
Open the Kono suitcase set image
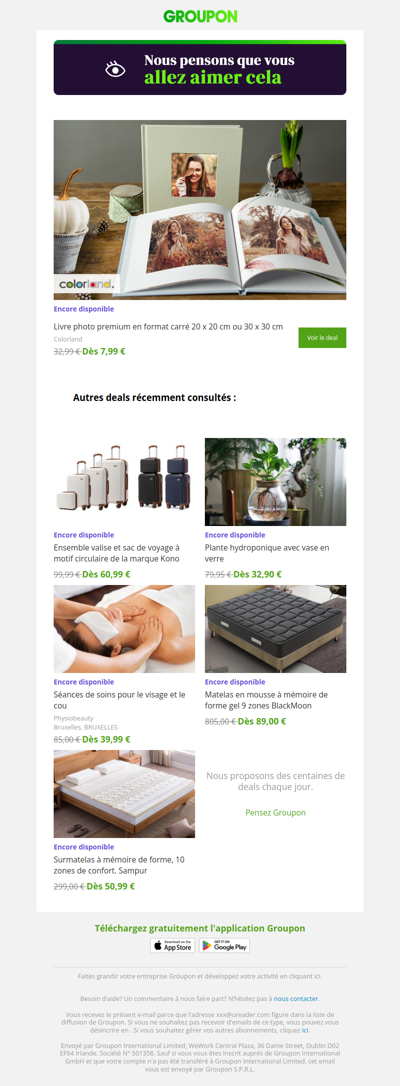pos(125,482)
